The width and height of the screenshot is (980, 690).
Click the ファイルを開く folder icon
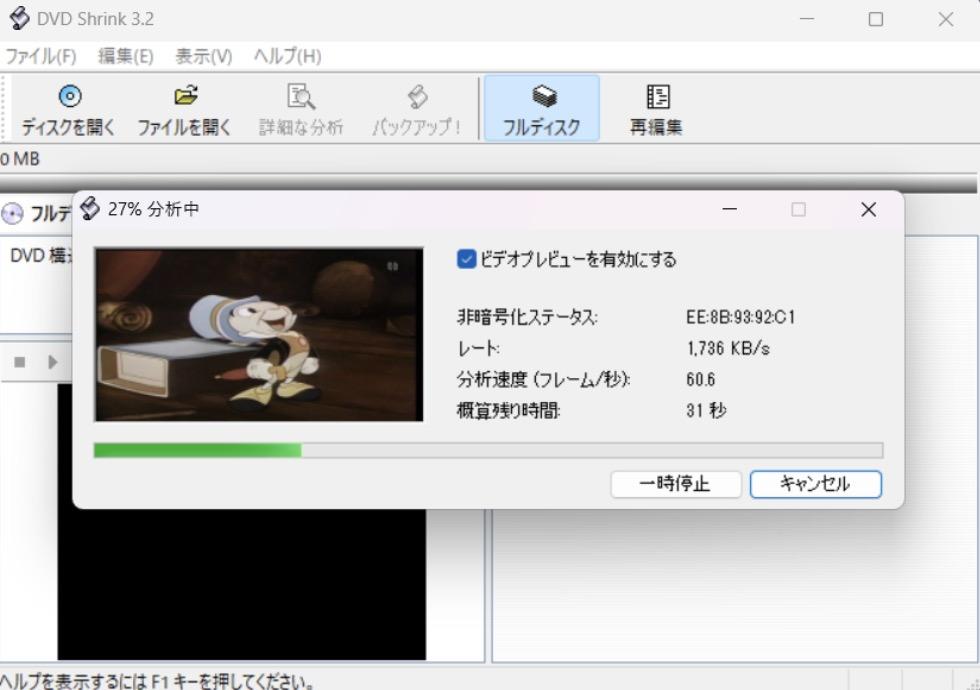[186, 96]
